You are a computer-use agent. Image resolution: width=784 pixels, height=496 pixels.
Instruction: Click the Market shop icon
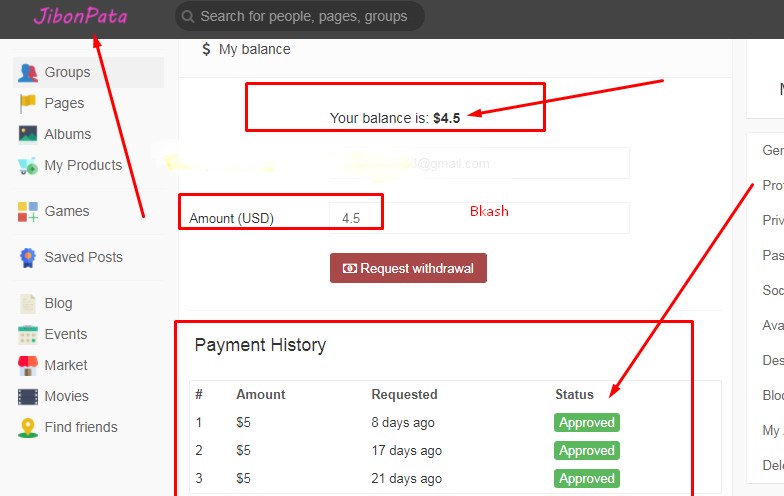(x=28, y=365)
